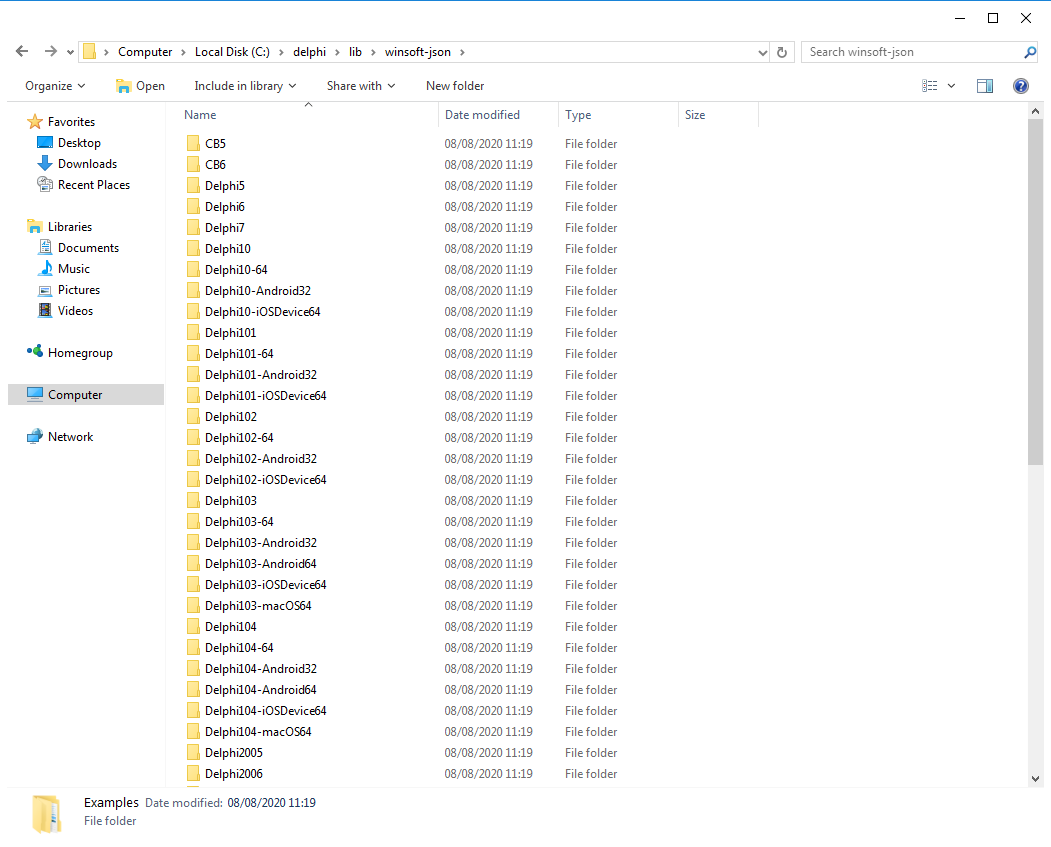Image resolution: width=1051 pixels, height=847 pixels.
Task: Open recent locations dropdown beside Forward arrow
Action: tap(70, 52)
